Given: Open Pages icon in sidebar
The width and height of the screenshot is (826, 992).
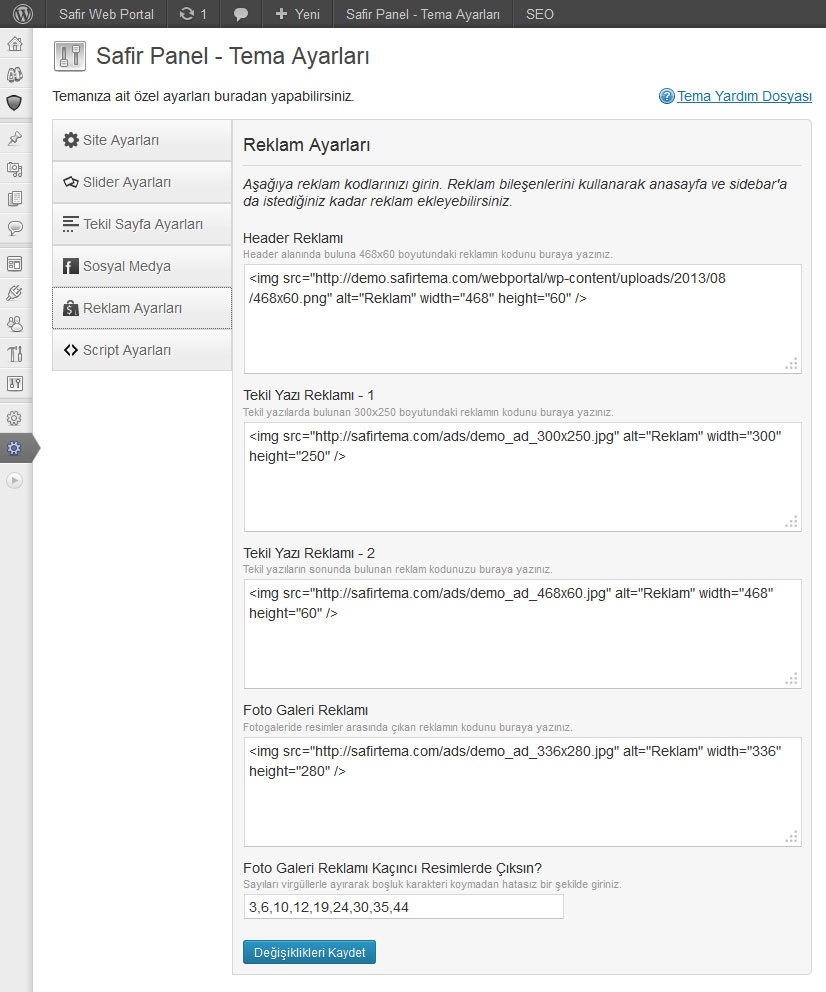Looking at the screenshot, I should [x=15, y=198].
